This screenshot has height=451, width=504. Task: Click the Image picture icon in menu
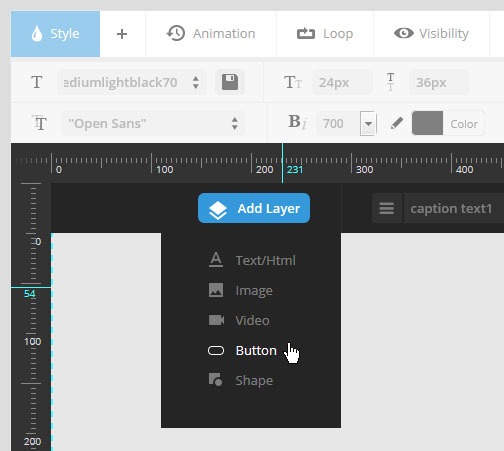pos(216,290)
